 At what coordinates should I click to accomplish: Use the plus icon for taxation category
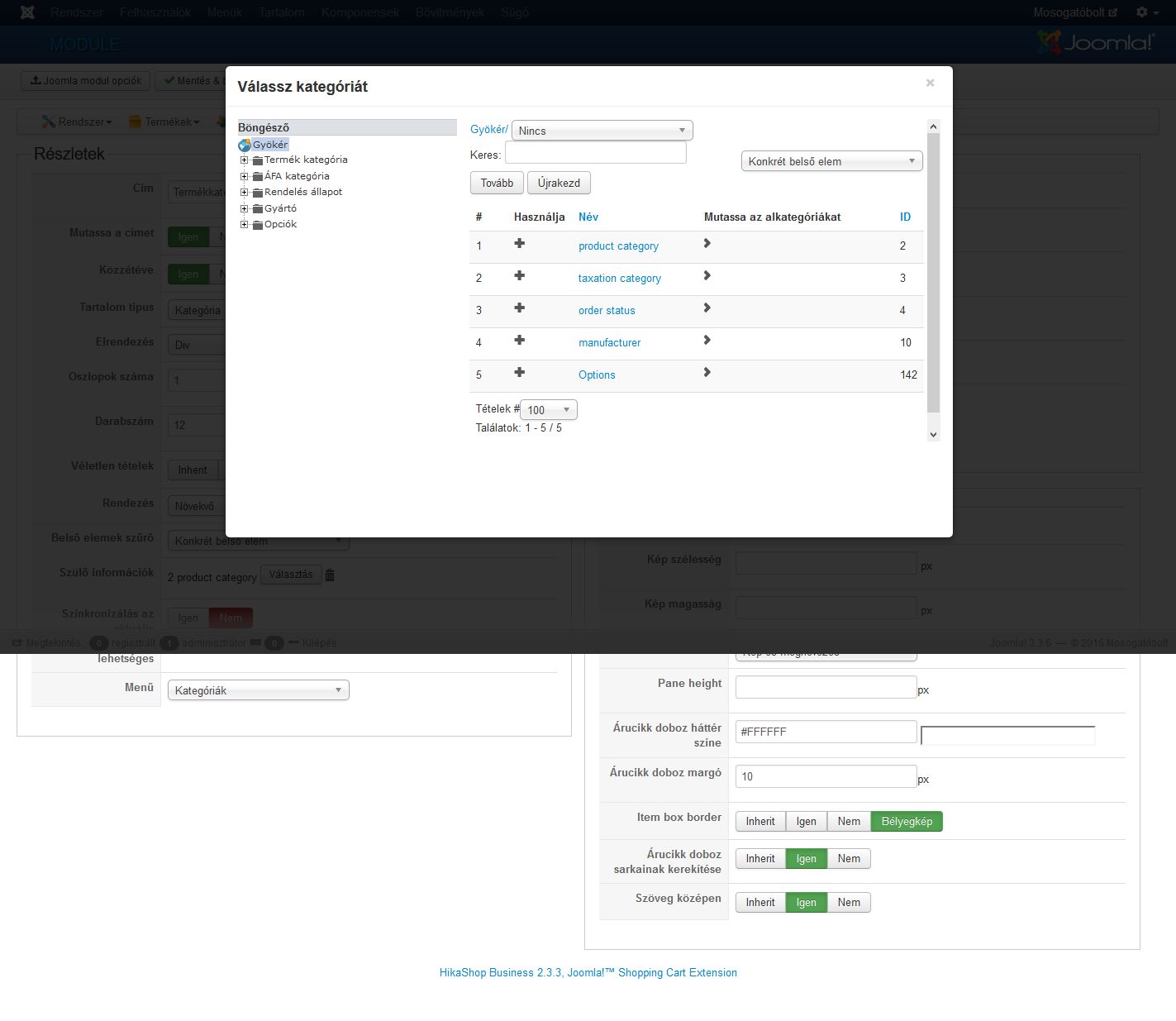click(519, 276)
